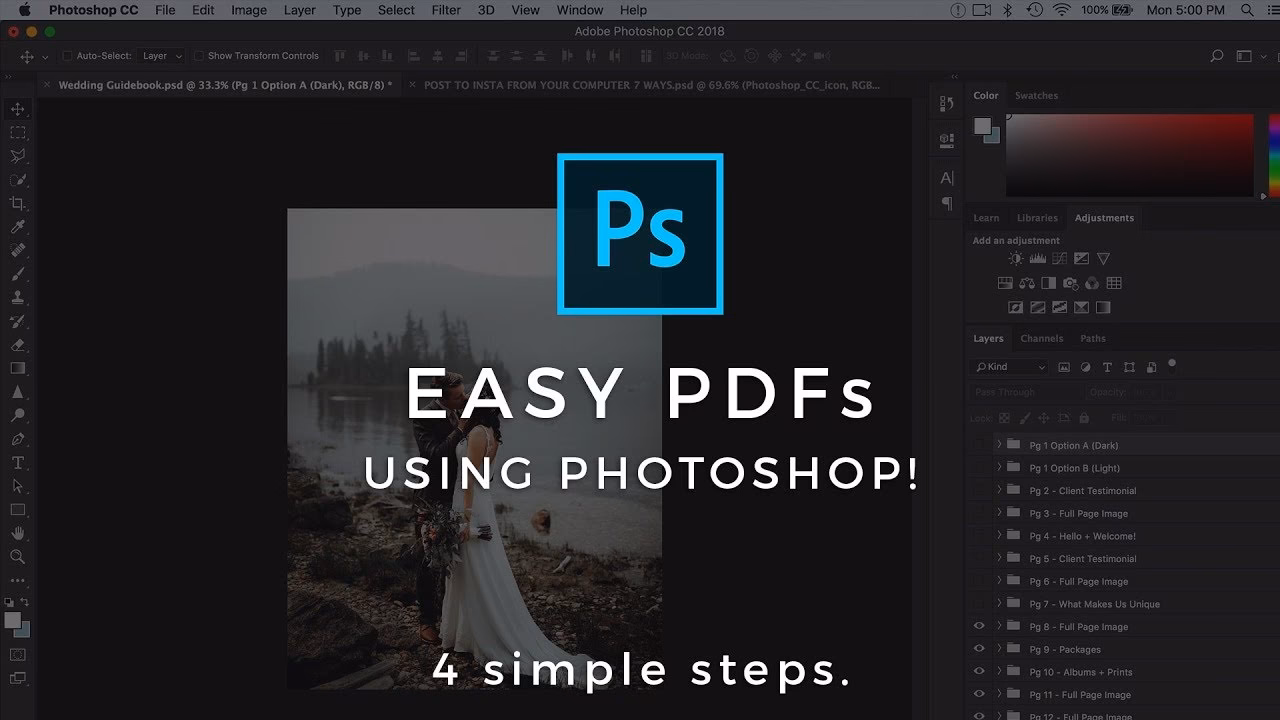Select the Lasso tool

pyautogui.click(x=17, y=155)
